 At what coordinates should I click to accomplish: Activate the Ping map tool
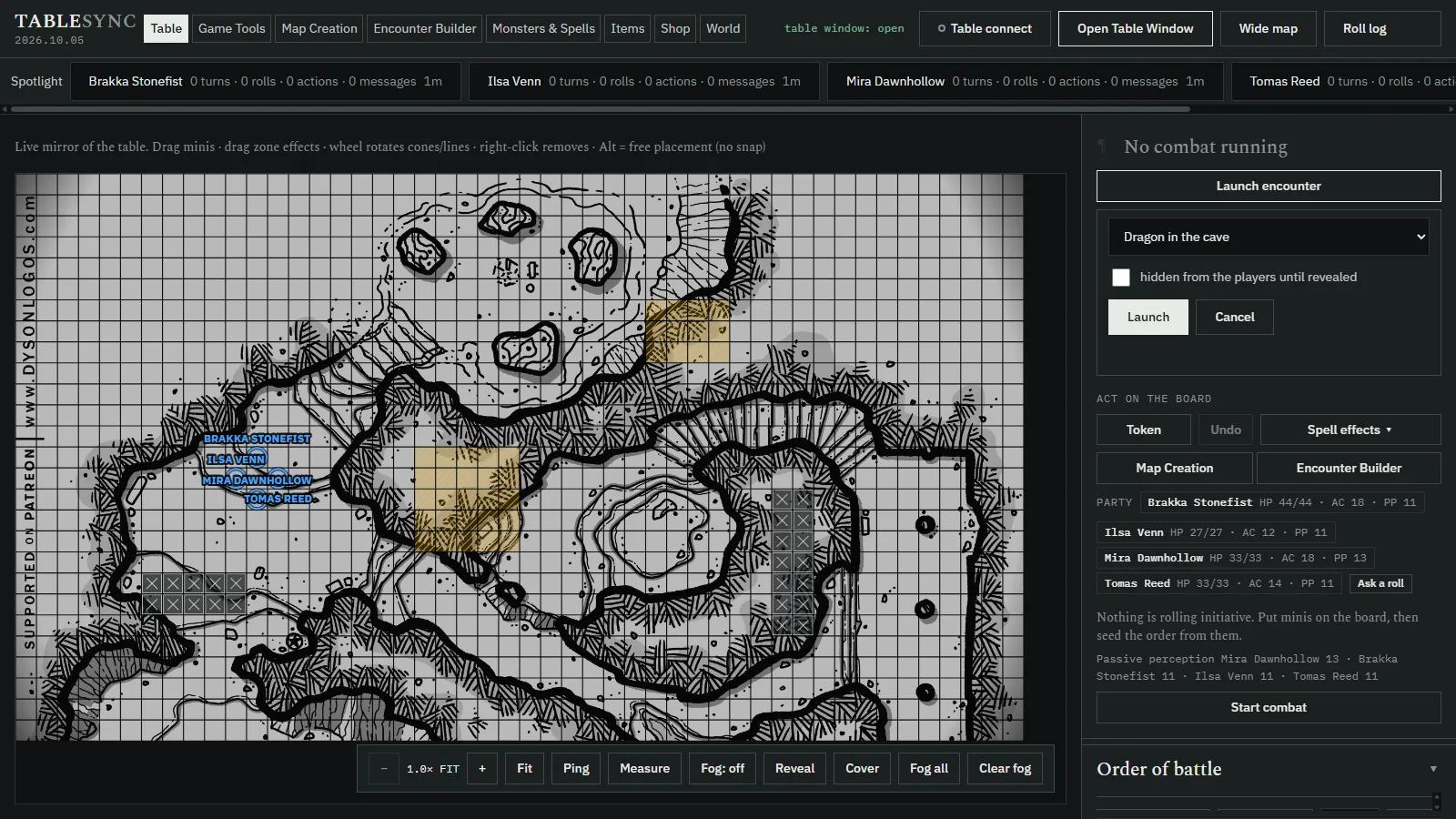tap(576, 768)
